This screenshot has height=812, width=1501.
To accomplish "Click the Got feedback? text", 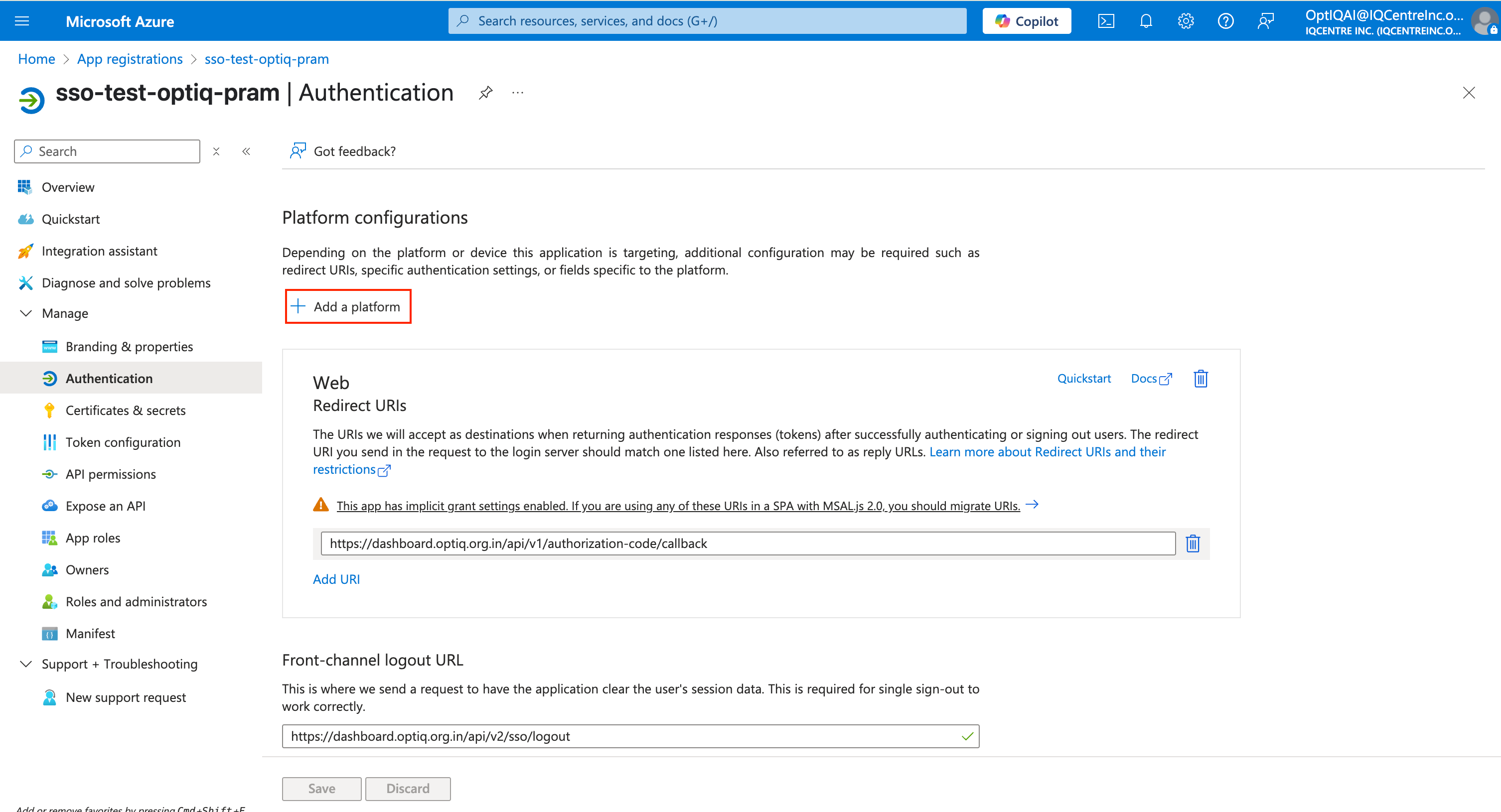I will point(355,151).
